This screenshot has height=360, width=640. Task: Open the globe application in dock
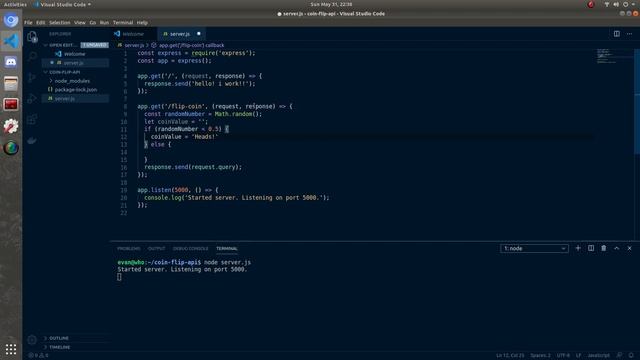click(11, 147)
